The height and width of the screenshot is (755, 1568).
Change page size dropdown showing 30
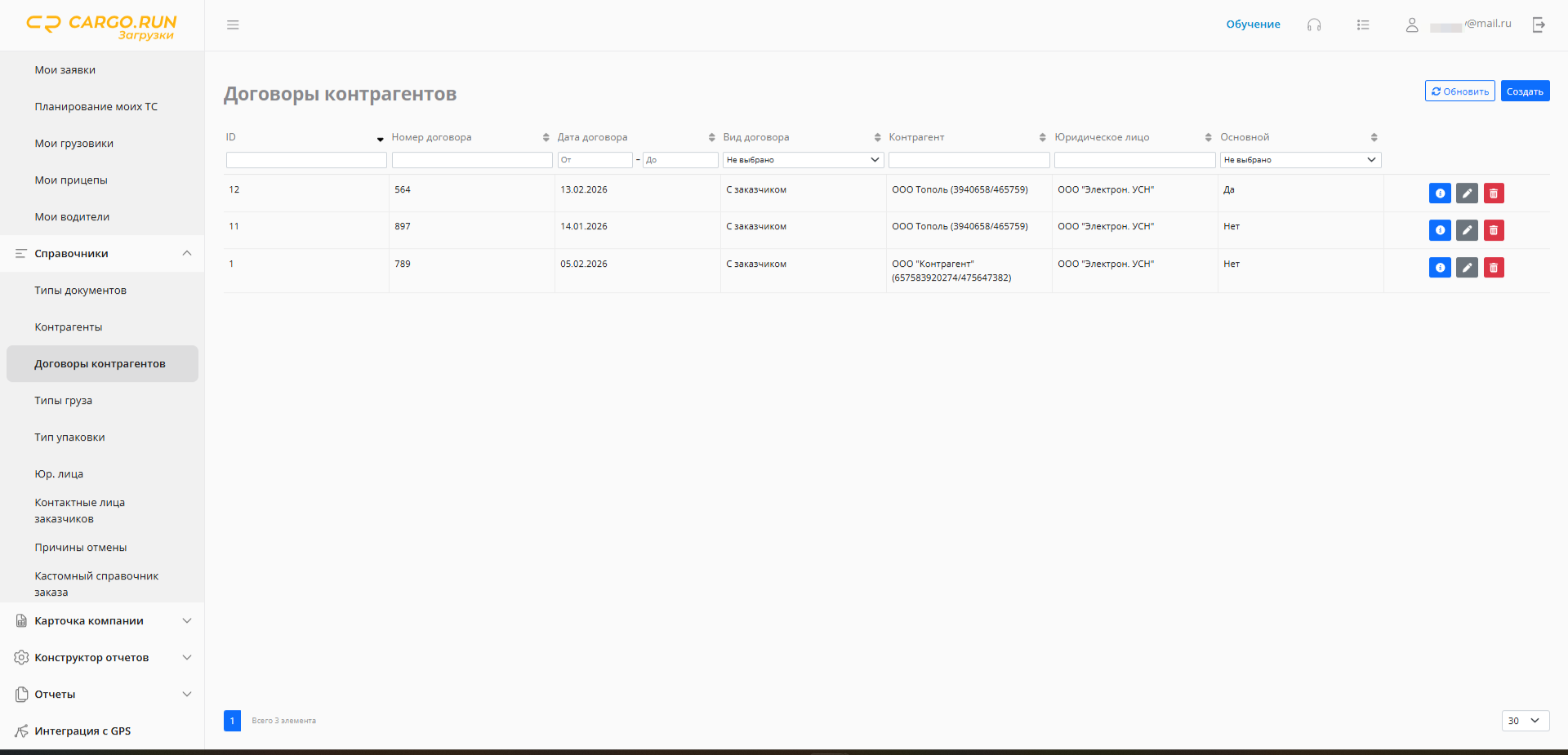click(1525, 721)
